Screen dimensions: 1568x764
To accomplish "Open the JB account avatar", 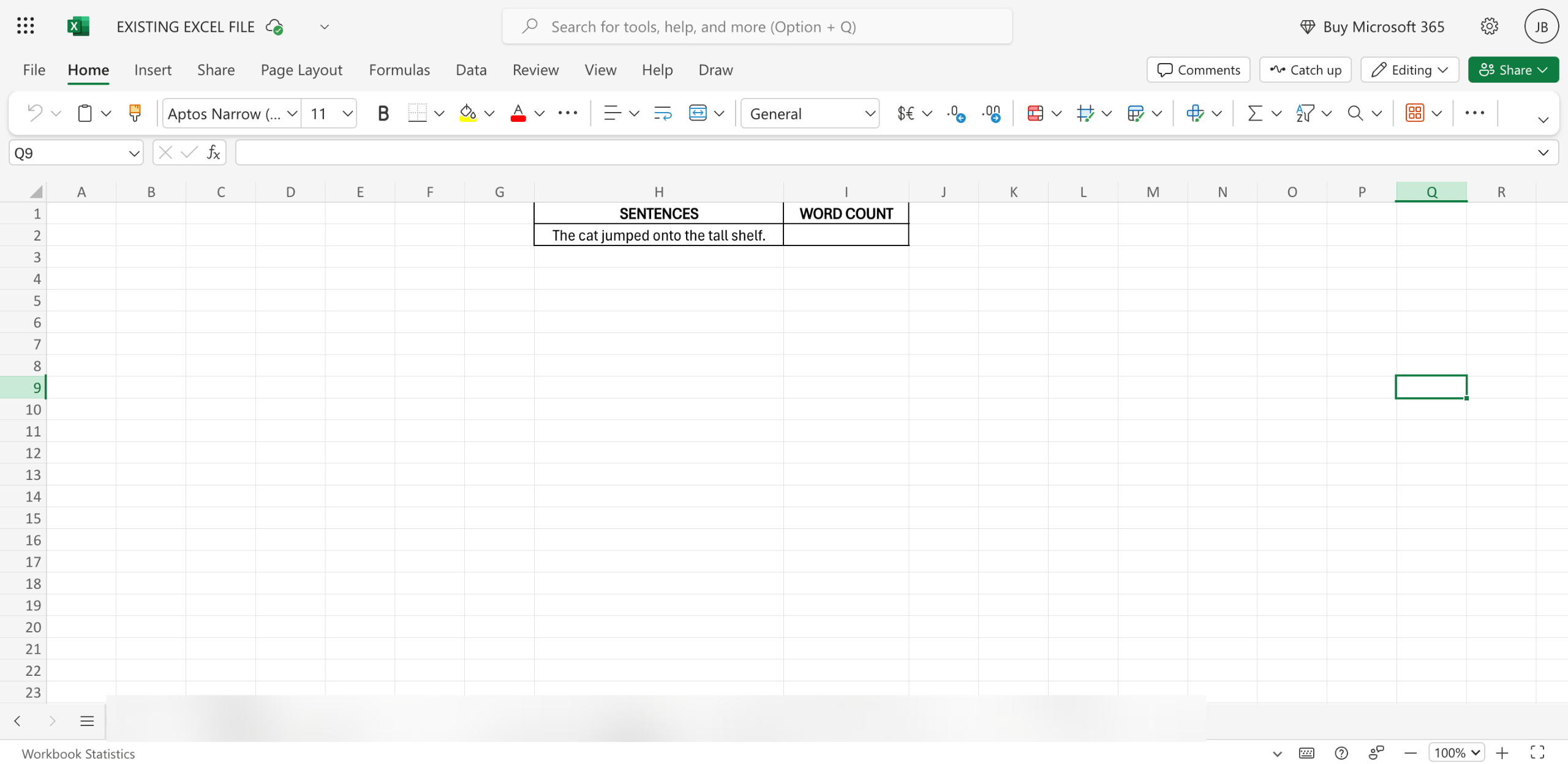I will (1541, 26).
